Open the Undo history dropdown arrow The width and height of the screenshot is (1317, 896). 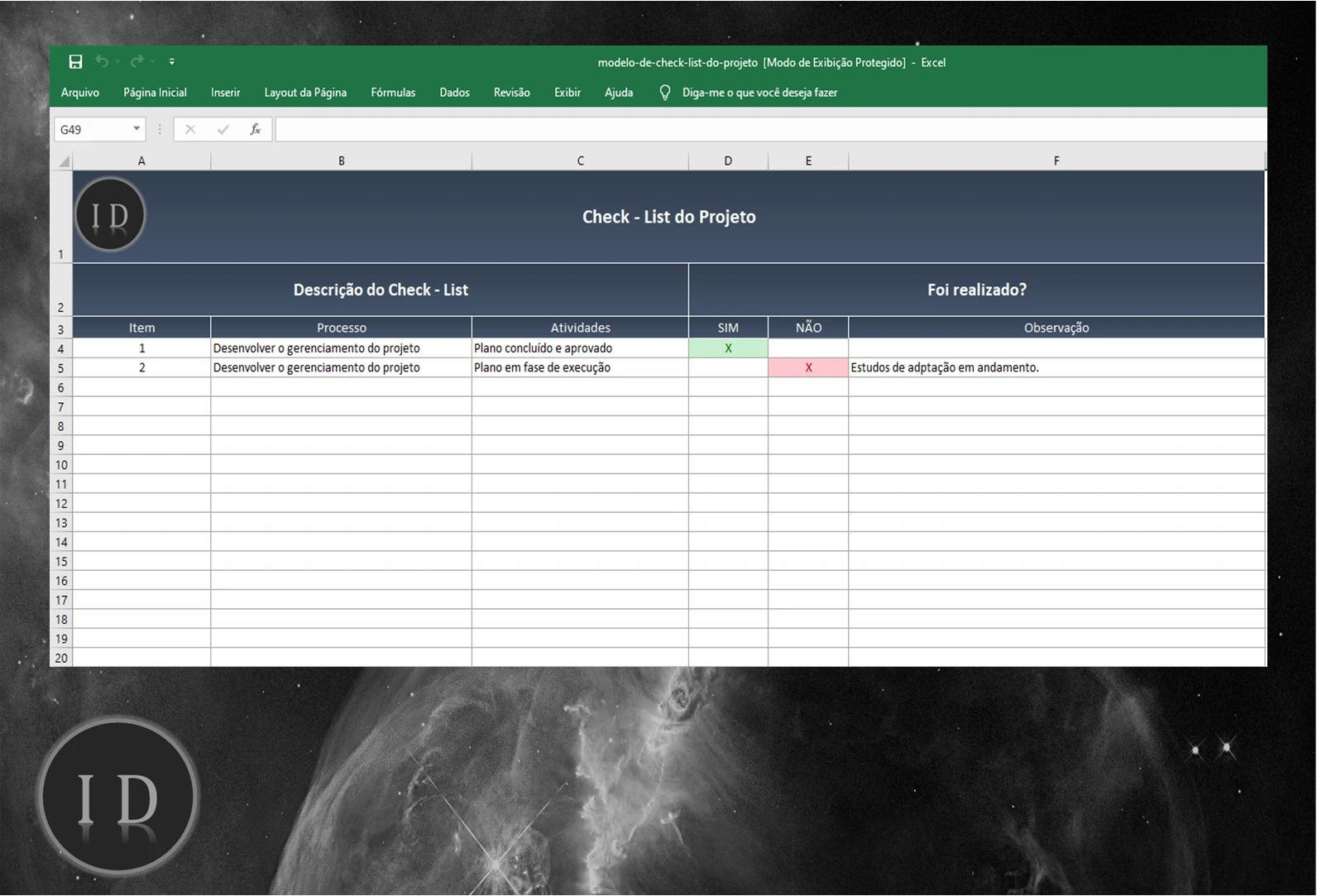pyautogui.click(x=117, y=61)
